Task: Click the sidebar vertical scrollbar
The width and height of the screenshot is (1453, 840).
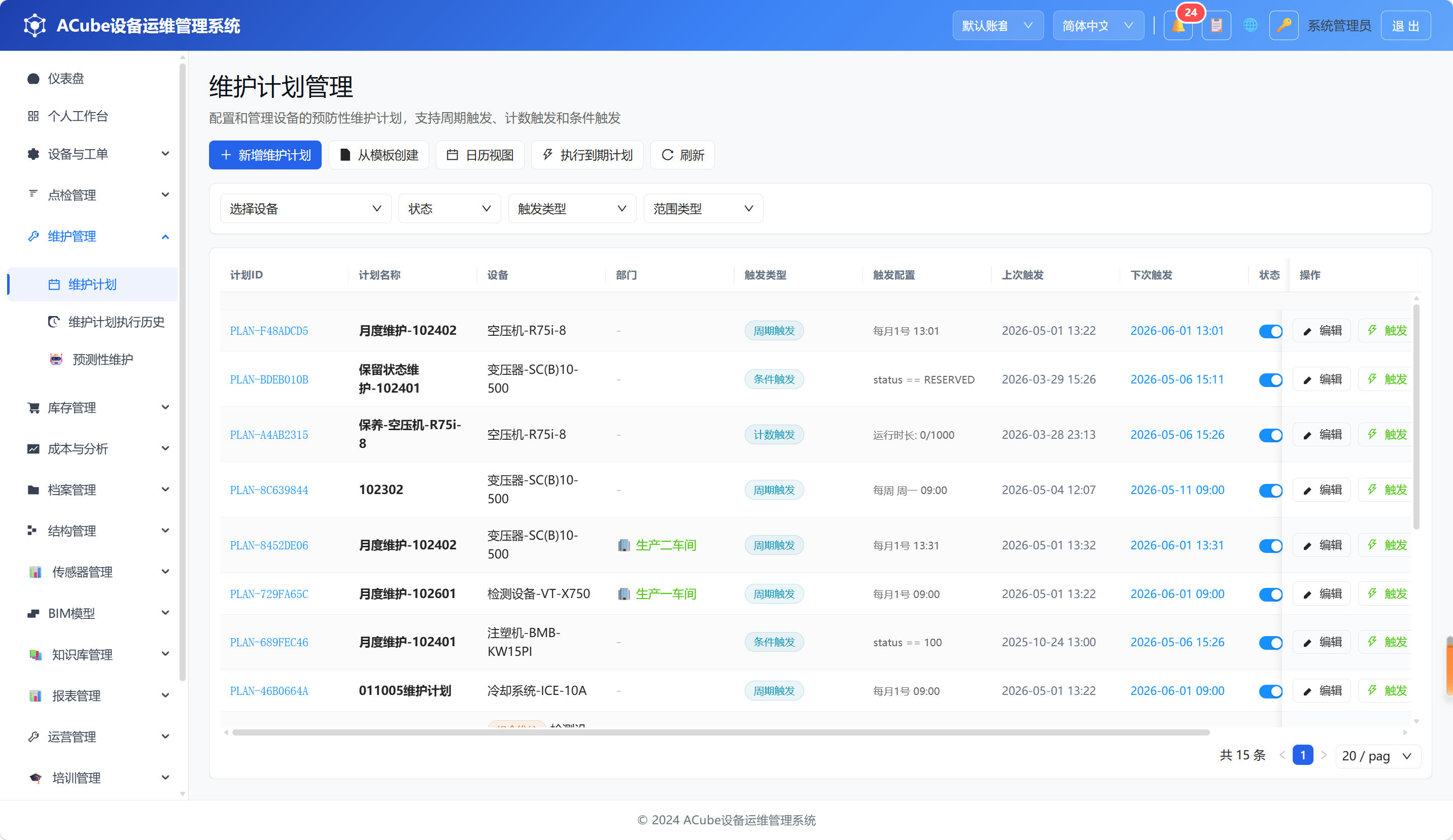Action: point(183,372)
